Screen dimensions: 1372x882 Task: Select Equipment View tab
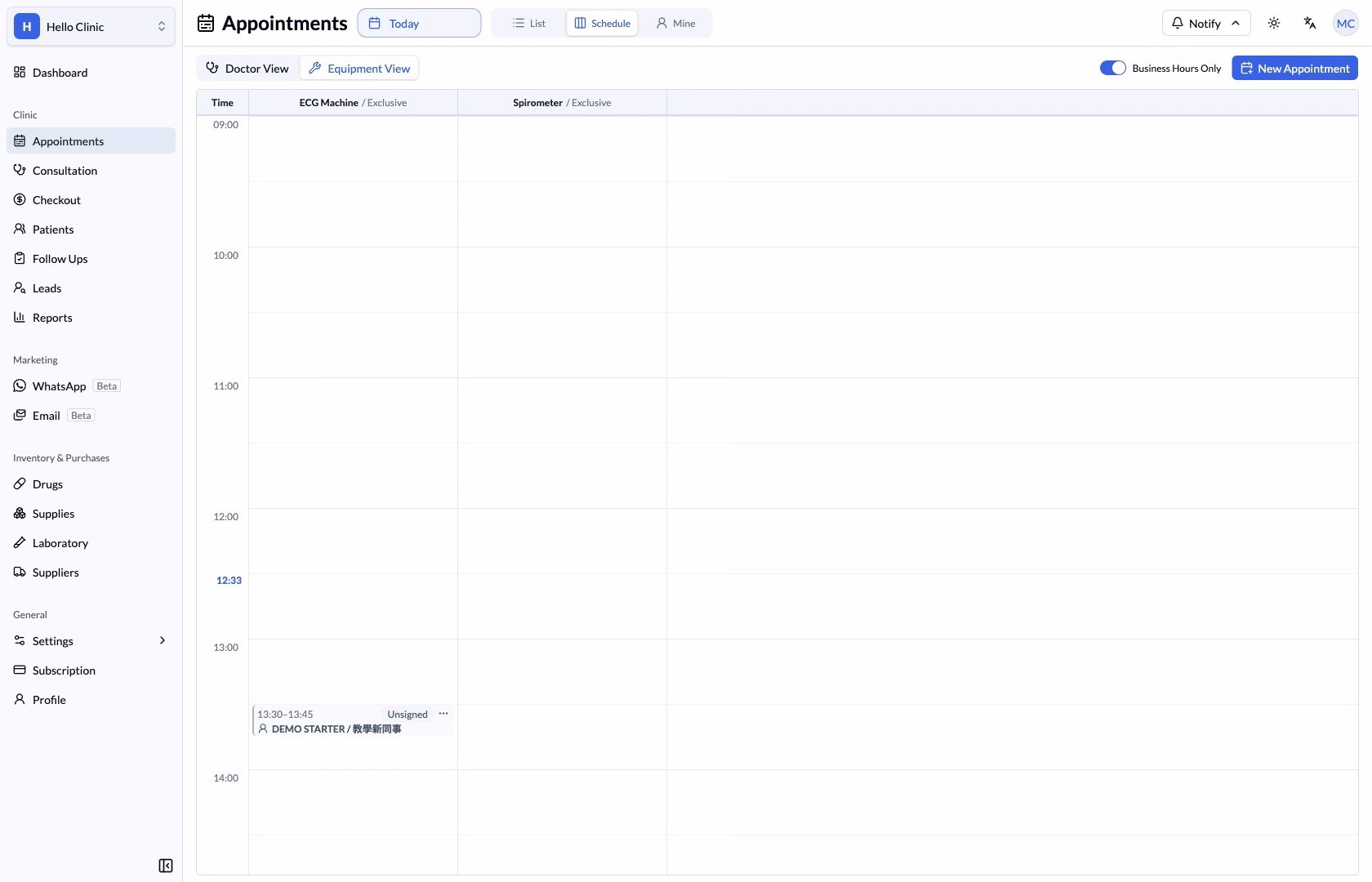[359, 69]
